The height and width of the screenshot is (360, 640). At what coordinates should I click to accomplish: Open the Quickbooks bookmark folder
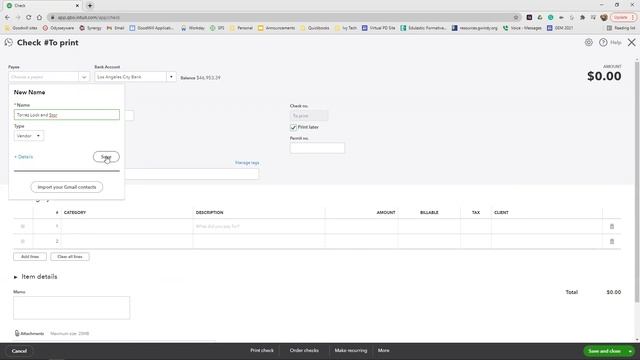pos(314,28)
